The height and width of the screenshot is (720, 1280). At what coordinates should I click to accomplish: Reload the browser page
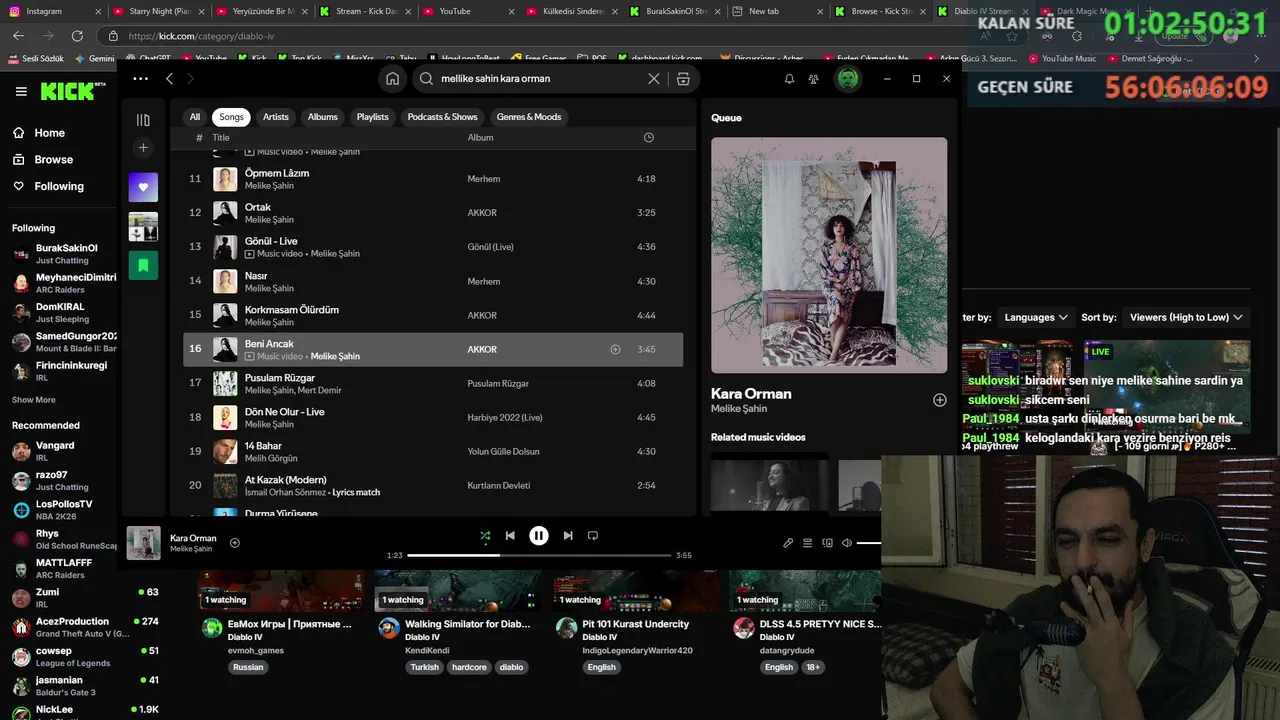(77, 36)
